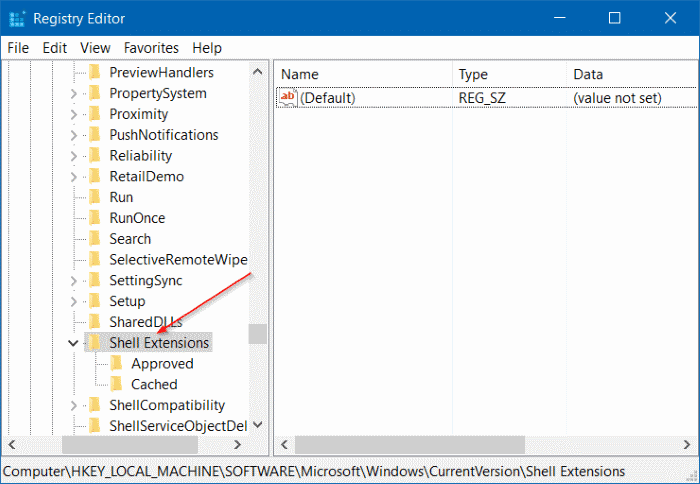
Task: Click the tree pane vertical scrollbar thumb
Action: pos(258,334)
